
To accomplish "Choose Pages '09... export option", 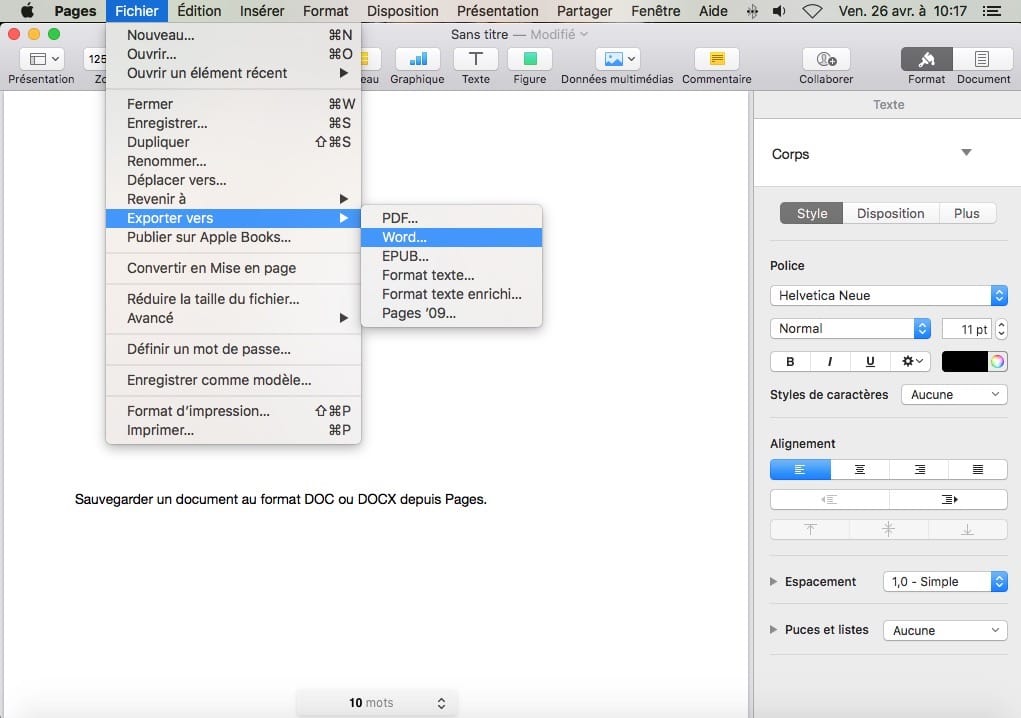I will (451, 313).
